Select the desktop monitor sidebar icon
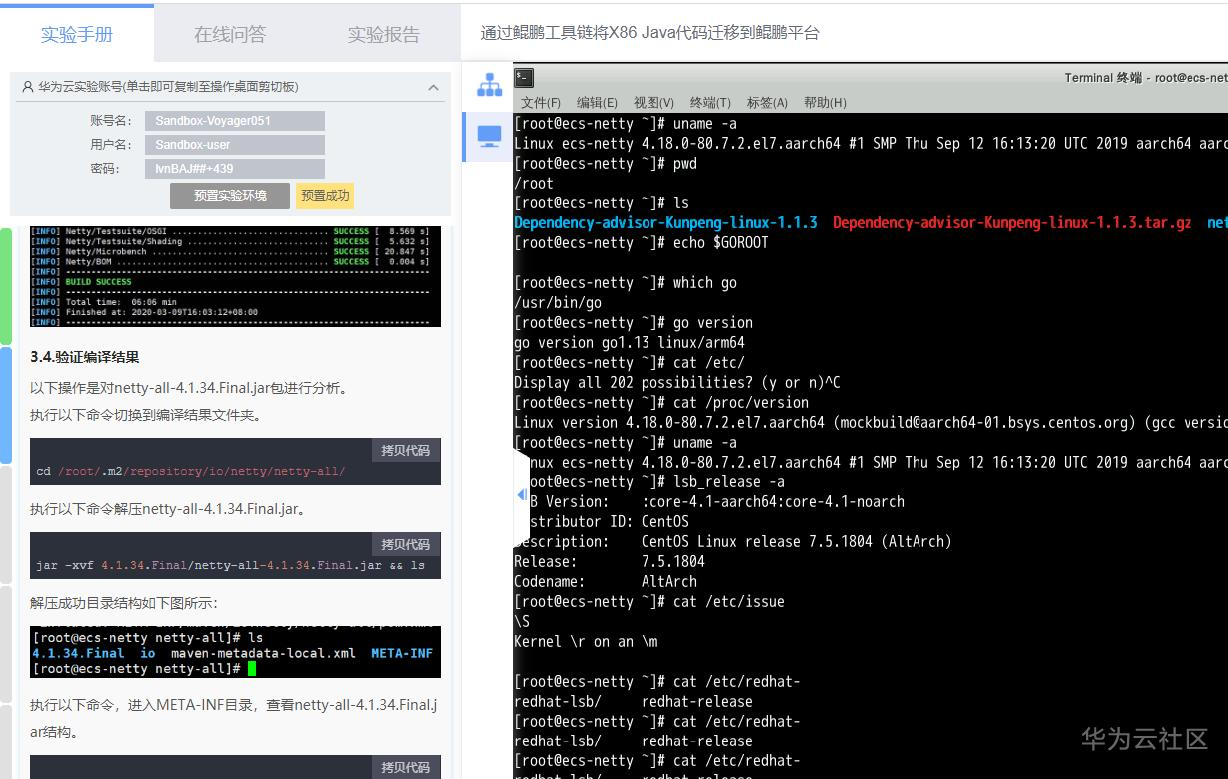This screenshot has height=779, width=1228. pyautogui.click(x=489, y=136)
